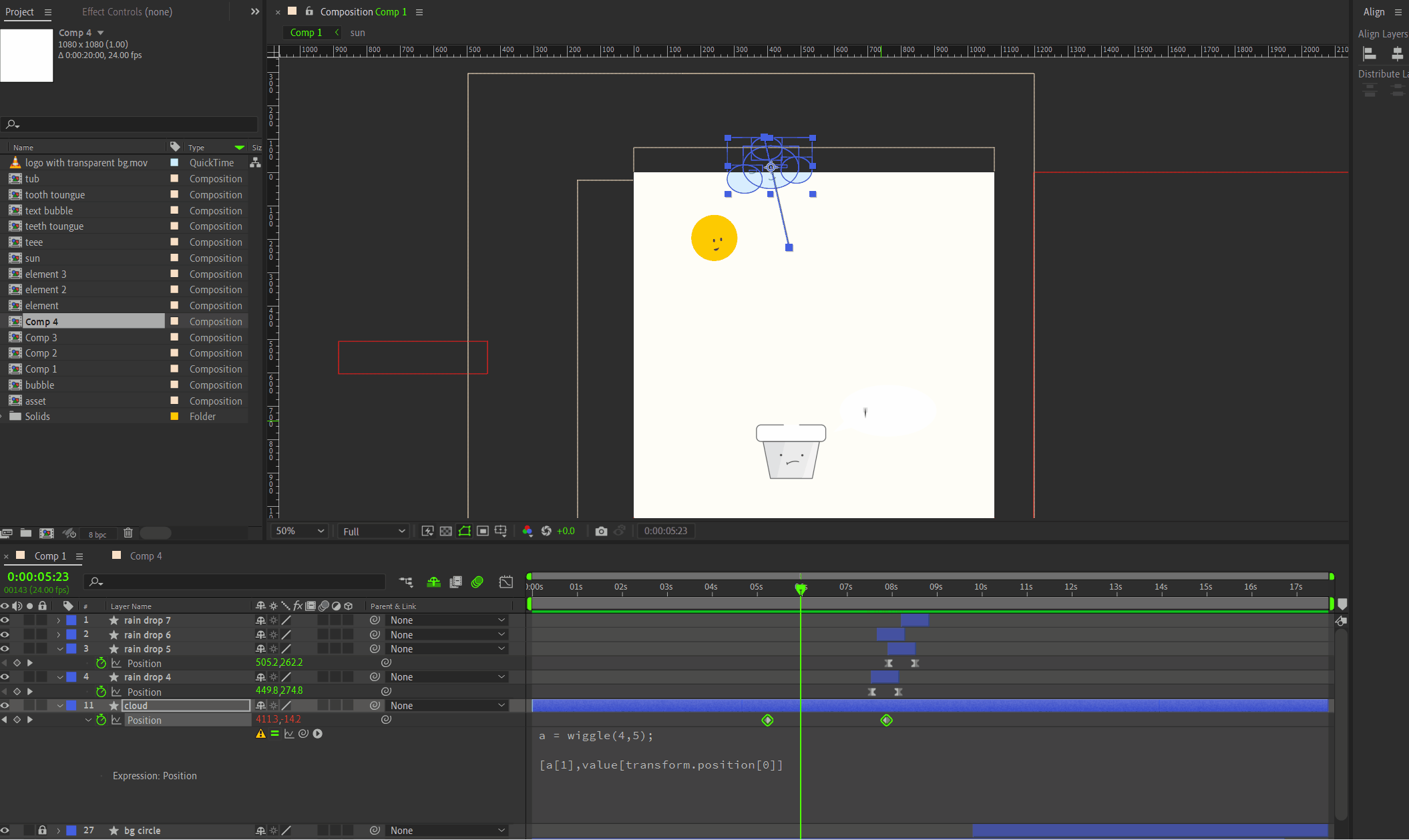1409x840 pixels.
Task: Expand rain drop 6 layer properties
Action: (x=59, y=635)
